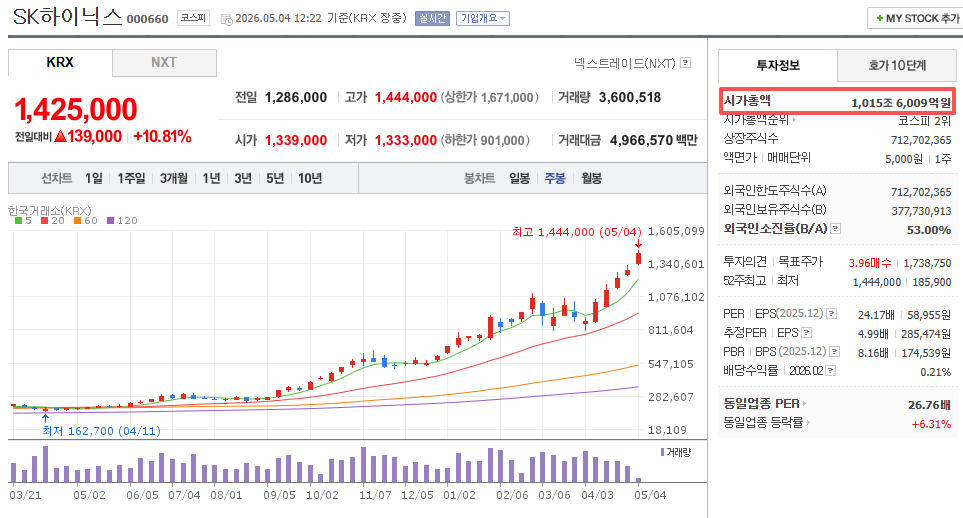The image size is (963, 518).
Task: Open help icon beside PBR BPS(2025.12)
Action: point(835,351)
